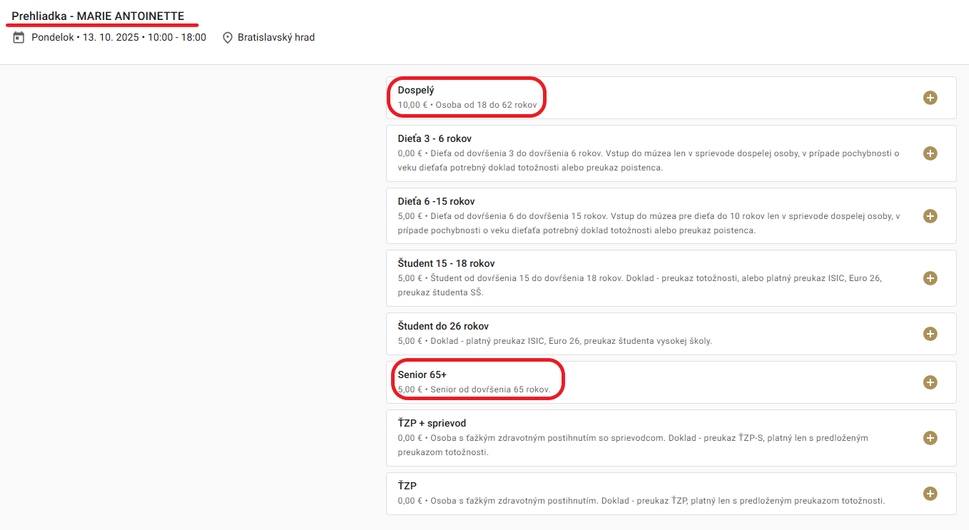This screenshot has height=530, width=969.
Task: Click the Prehliadka - MARIE ANTOINETTE title
Action: coord(98,16)
